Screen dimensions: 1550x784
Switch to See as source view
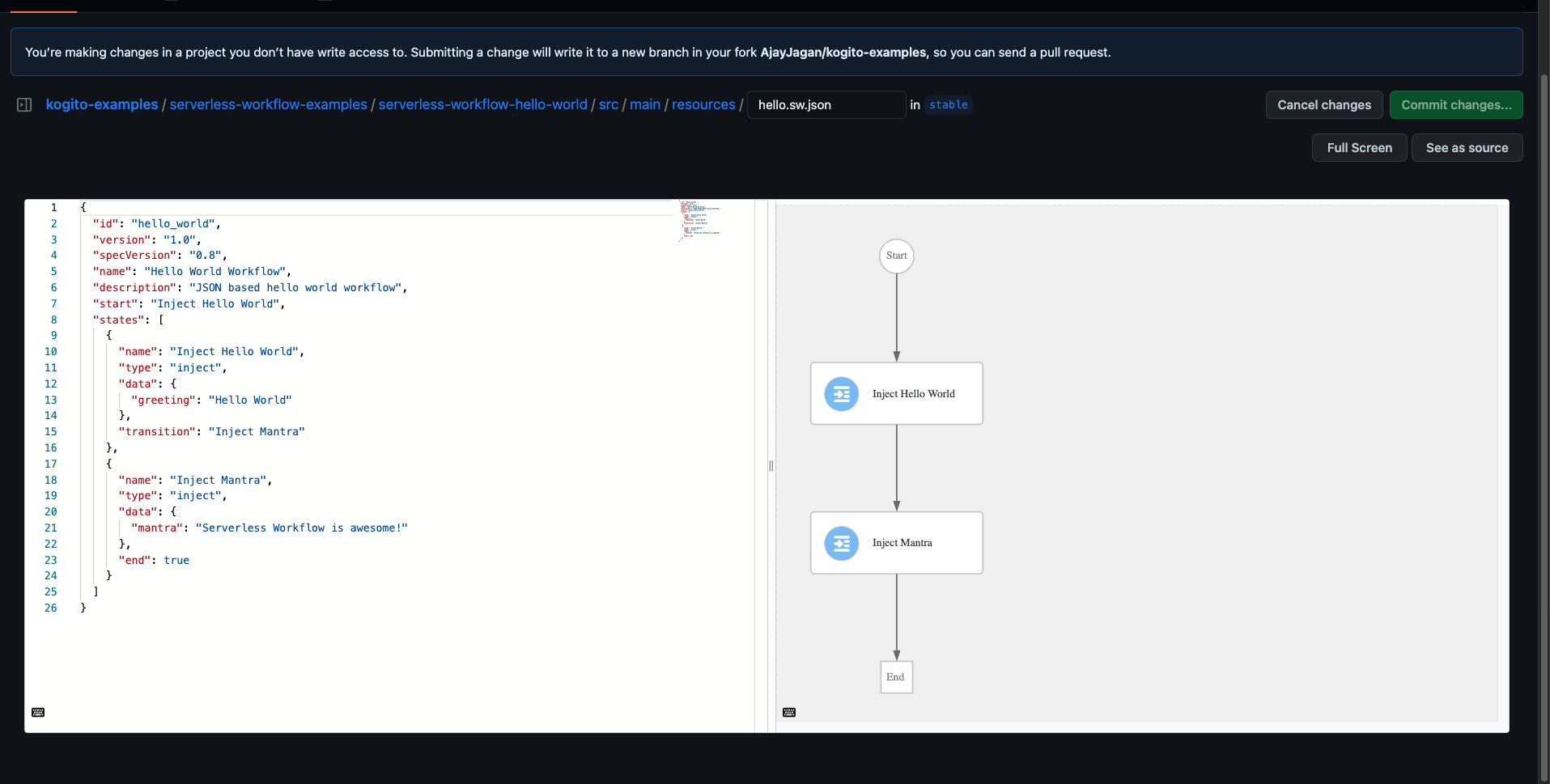coord(1467,147)
